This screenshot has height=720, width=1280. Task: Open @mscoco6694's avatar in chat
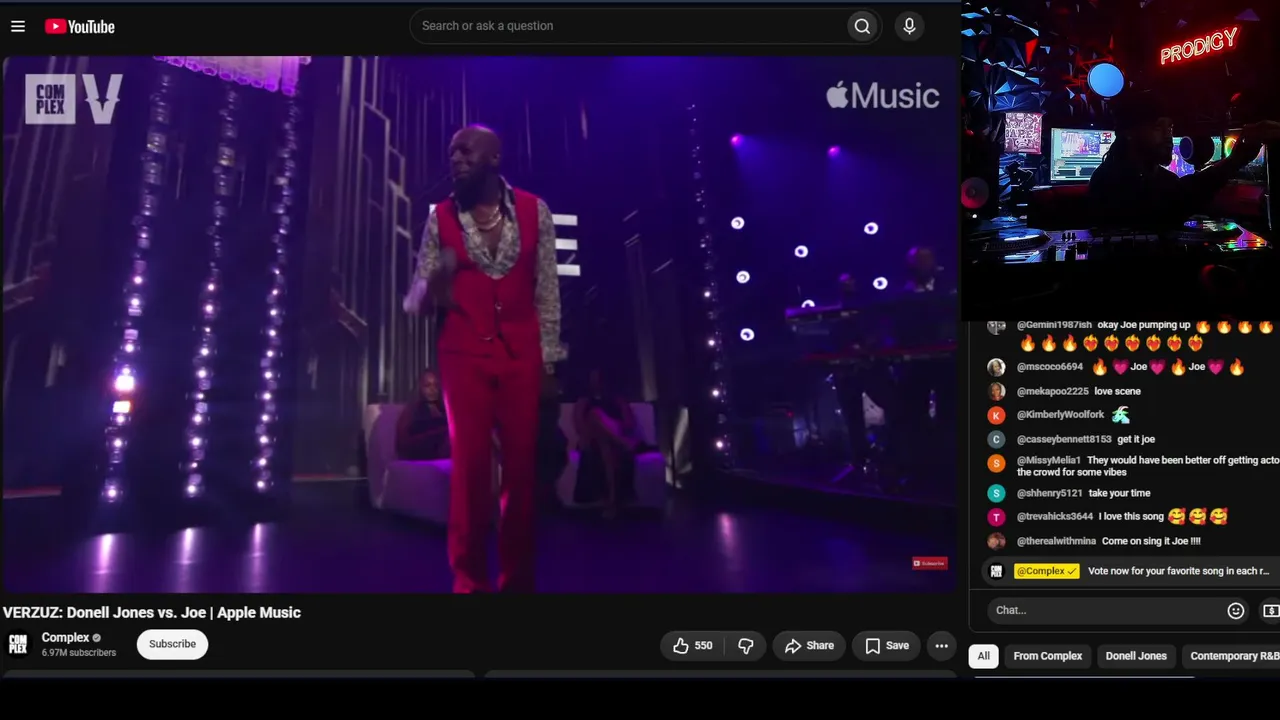click(x=996, y=367)
